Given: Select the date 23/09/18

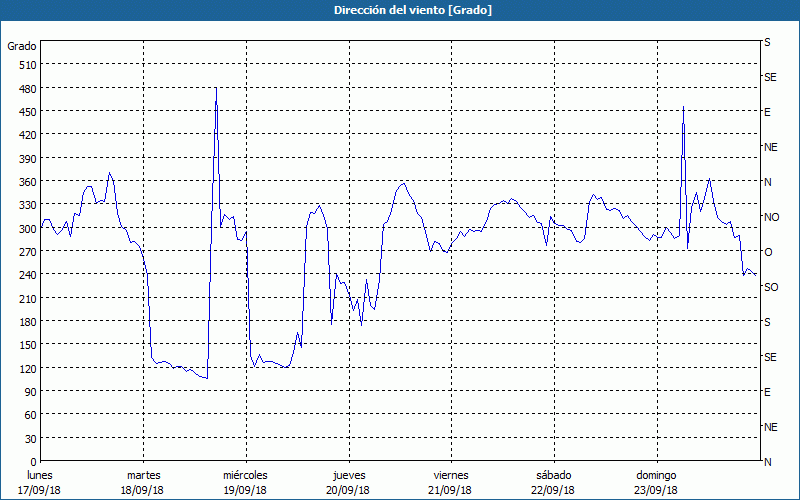Looking at the screenshot, I should click(x=656, y=490).
